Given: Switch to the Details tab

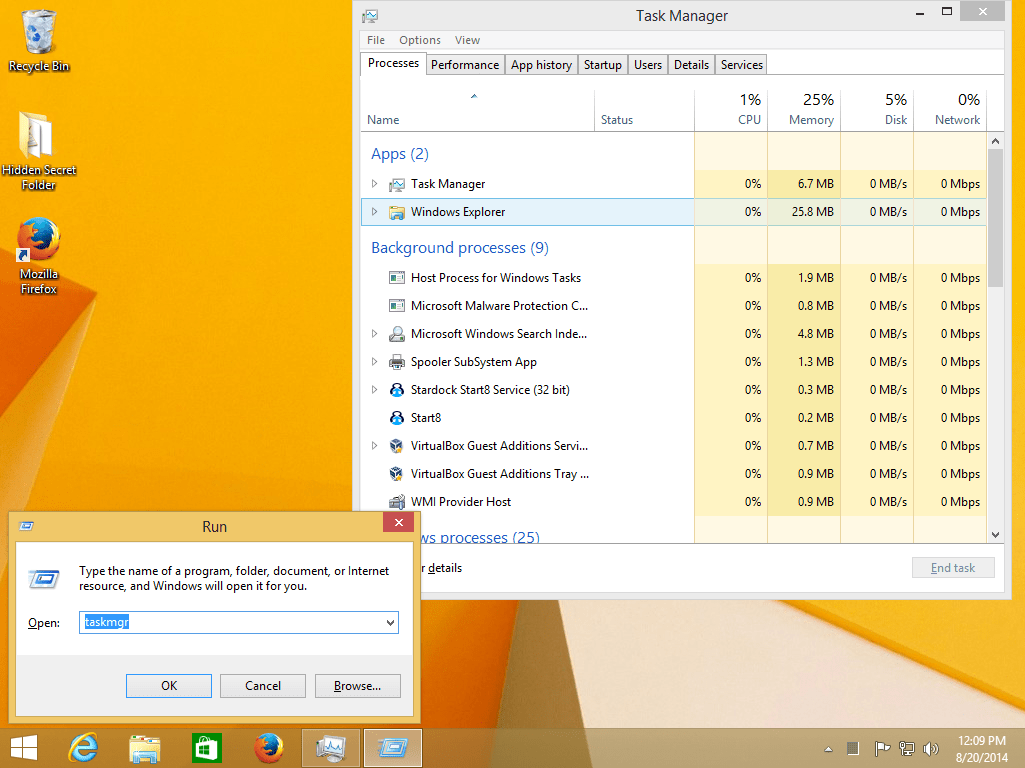Looking at the screenshot, I should pos(692,65).
